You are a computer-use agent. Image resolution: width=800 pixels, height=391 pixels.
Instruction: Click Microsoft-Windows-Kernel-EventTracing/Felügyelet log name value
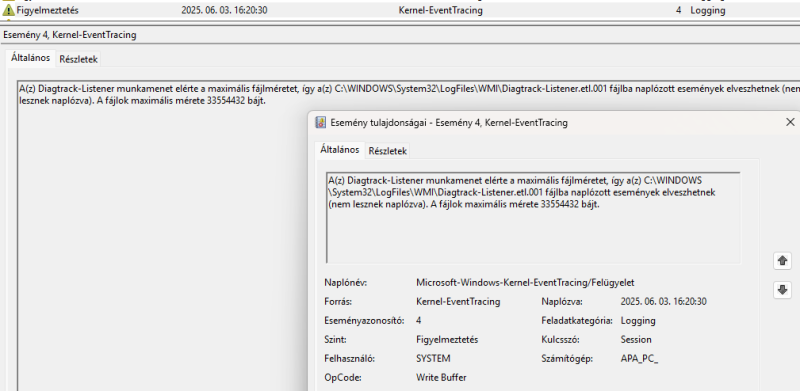tap(525, 282)
